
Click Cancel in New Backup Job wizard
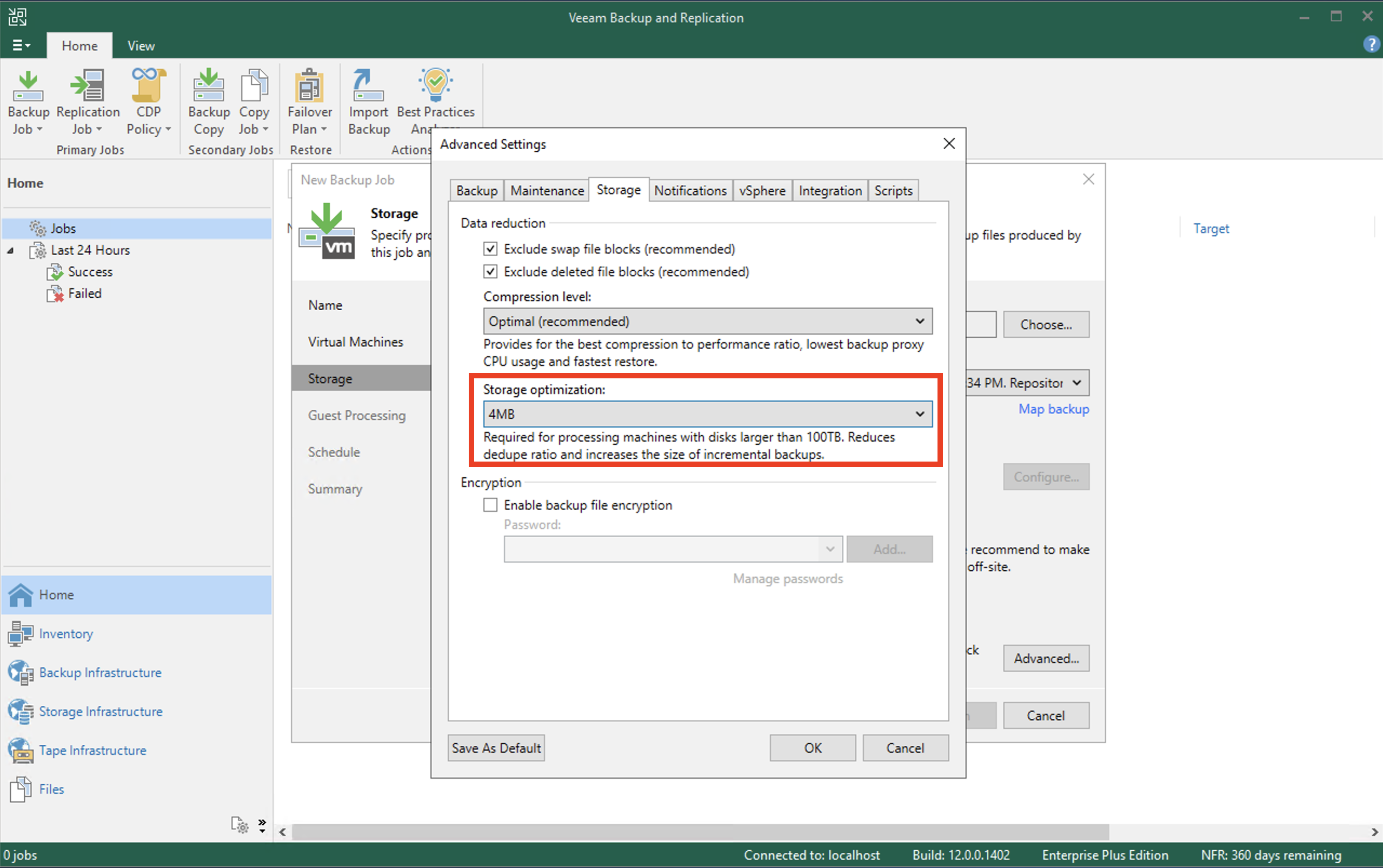point(1046,716)
